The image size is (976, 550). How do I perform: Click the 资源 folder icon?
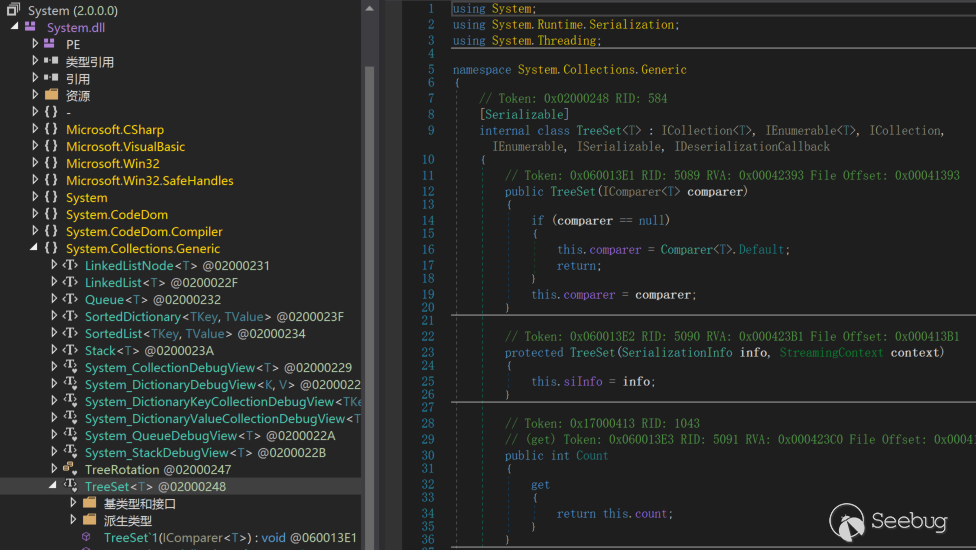click(x=51, y=95)
